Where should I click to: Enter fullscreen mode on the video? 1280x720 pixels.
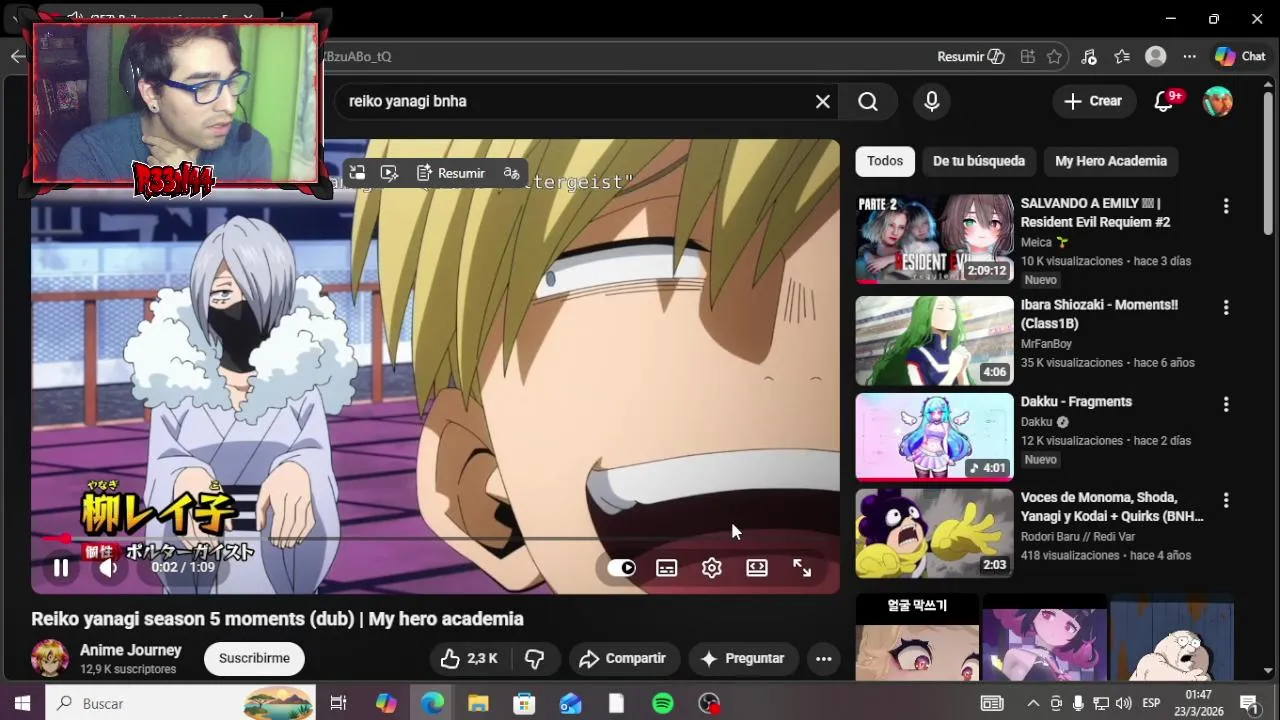click(802, 568)
